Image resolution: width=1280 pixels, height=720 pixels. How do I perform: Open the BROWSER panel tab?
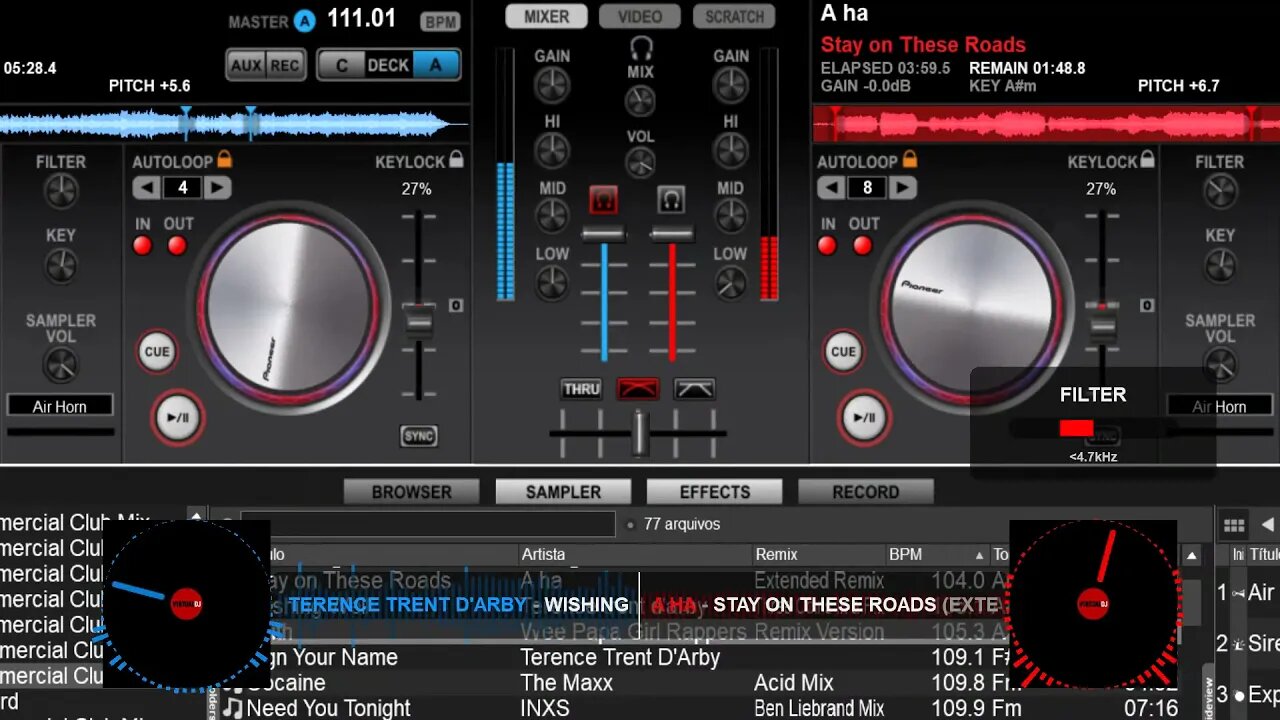coord(412,492)
